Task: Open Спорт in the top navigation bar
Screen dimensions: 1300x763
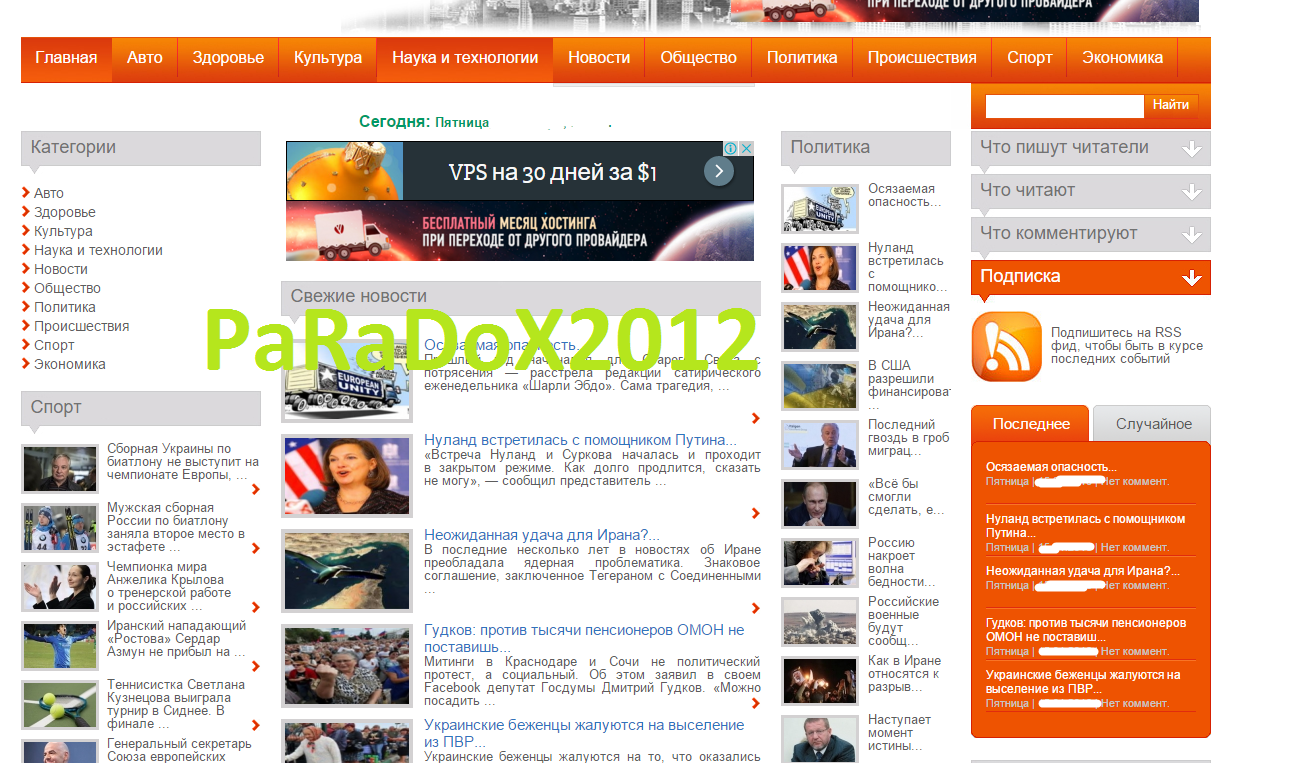Action: pyautogui.click(x=1030, y=58)
